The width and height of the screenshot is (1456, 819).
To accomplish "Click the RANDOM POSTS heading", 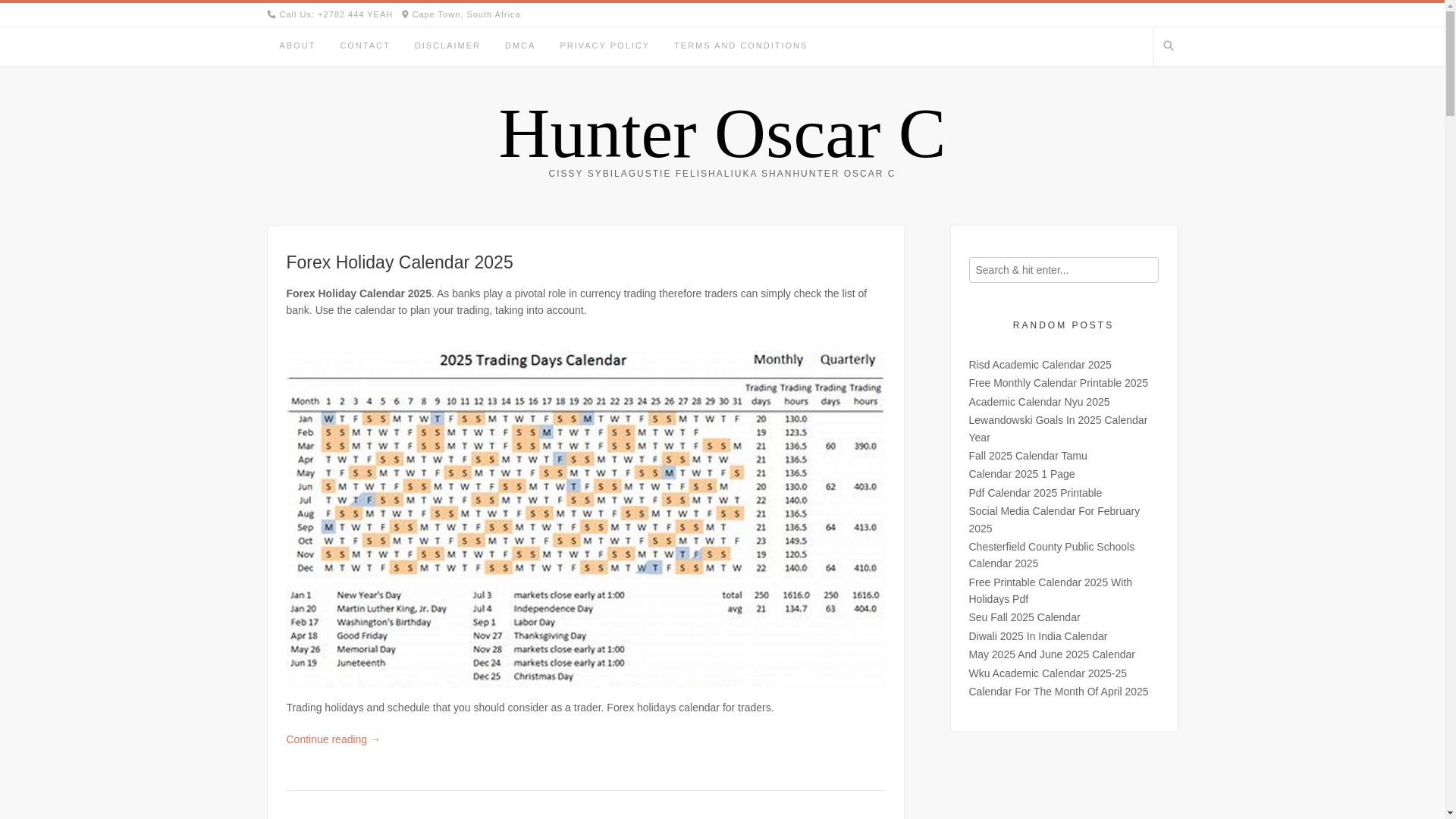I will click(x=1063, y=325).
